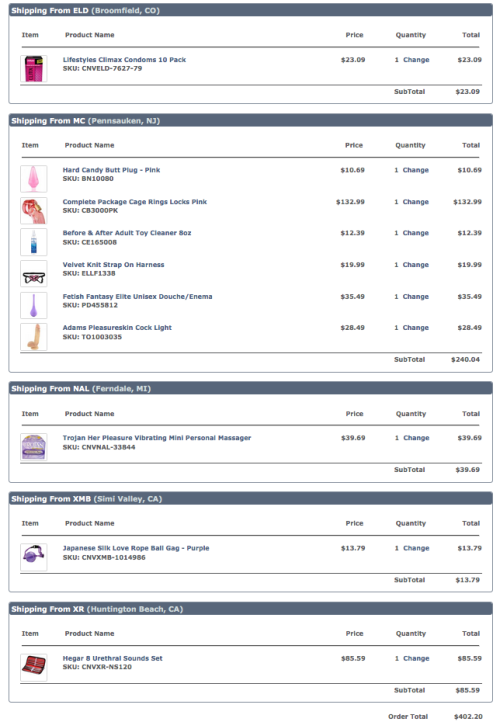Open the Hegar sounds set thumbnail

tap(34, 667)
